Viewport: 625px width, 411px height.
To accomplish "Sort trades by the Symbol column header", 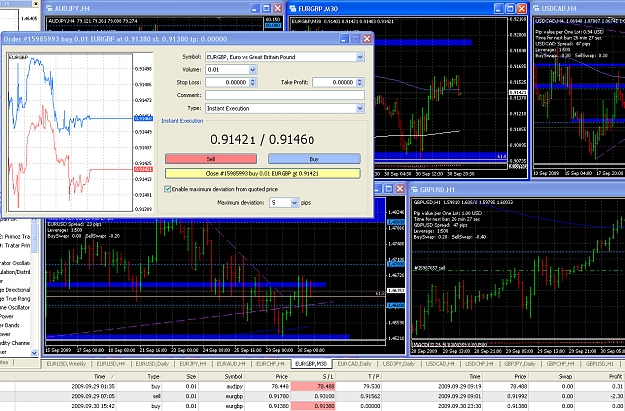I will coord(233,376).
